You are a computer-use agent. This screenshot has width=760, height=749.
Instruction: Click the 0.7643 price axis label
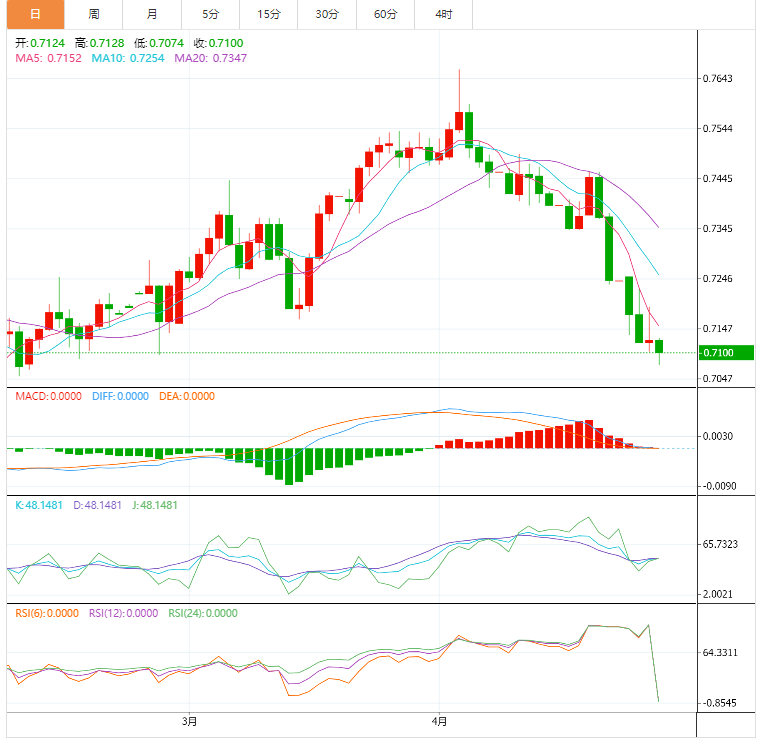pos(718,79)
